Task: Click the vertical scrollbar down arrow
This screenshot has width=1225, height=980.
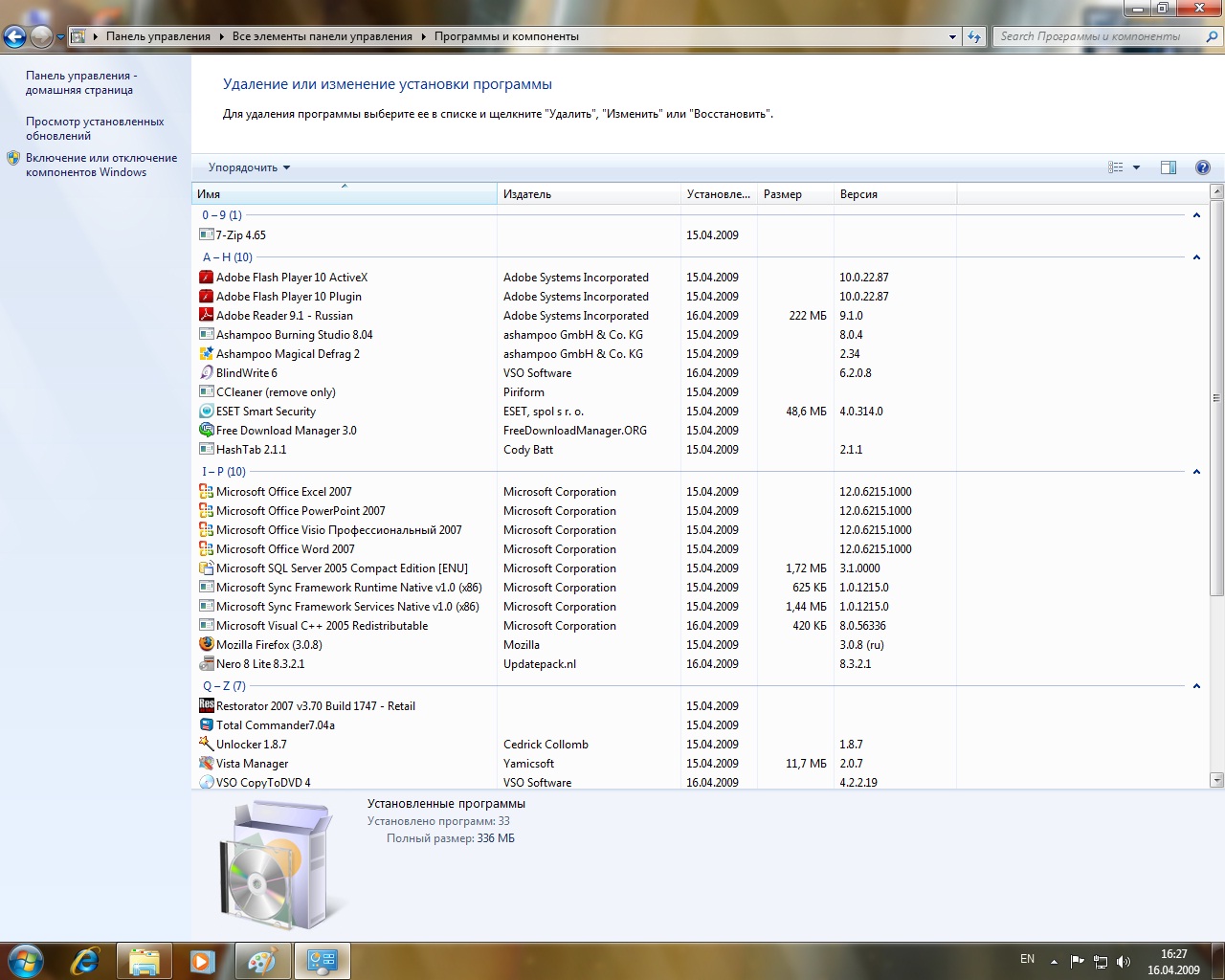Action: (x=1217, y=780)
